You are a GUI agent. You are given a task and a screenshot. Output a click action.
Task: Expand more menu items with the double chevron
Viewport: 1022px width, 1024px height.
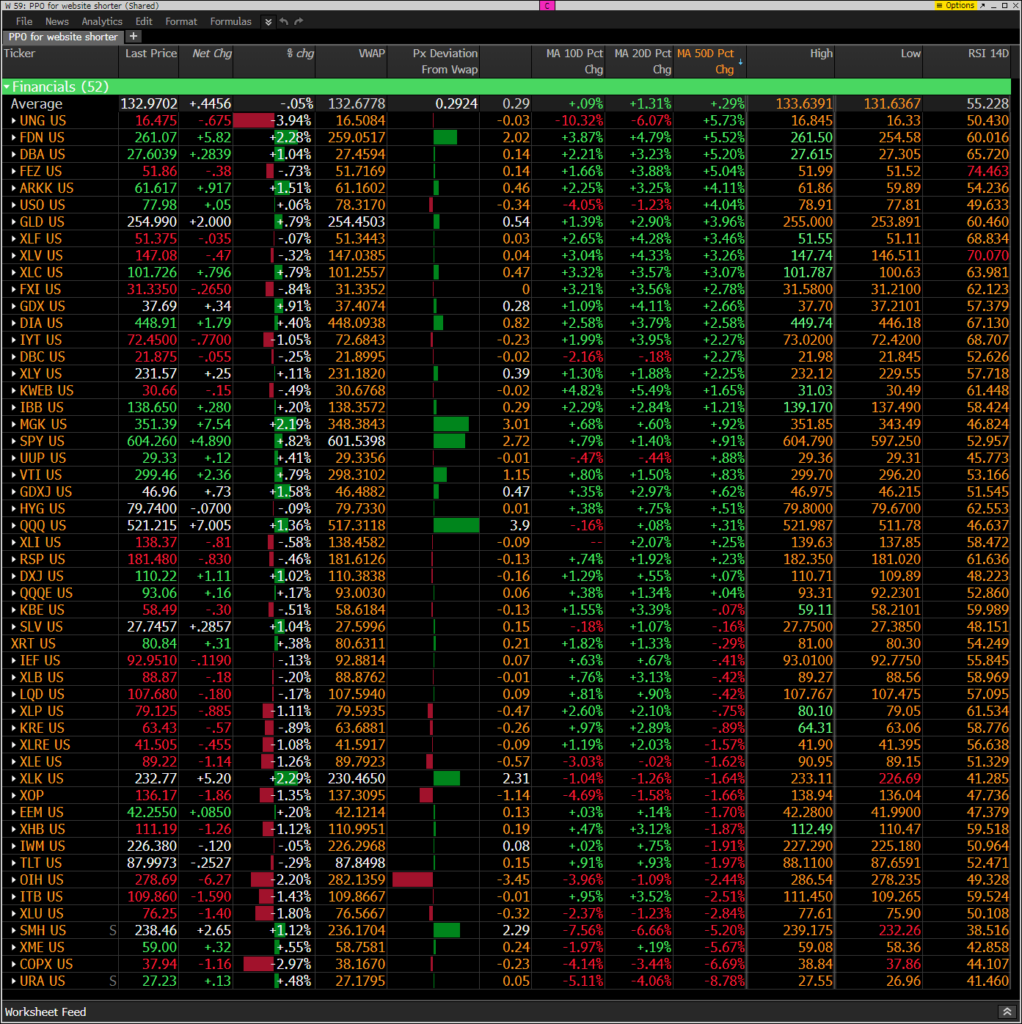[x=268, y=22]
